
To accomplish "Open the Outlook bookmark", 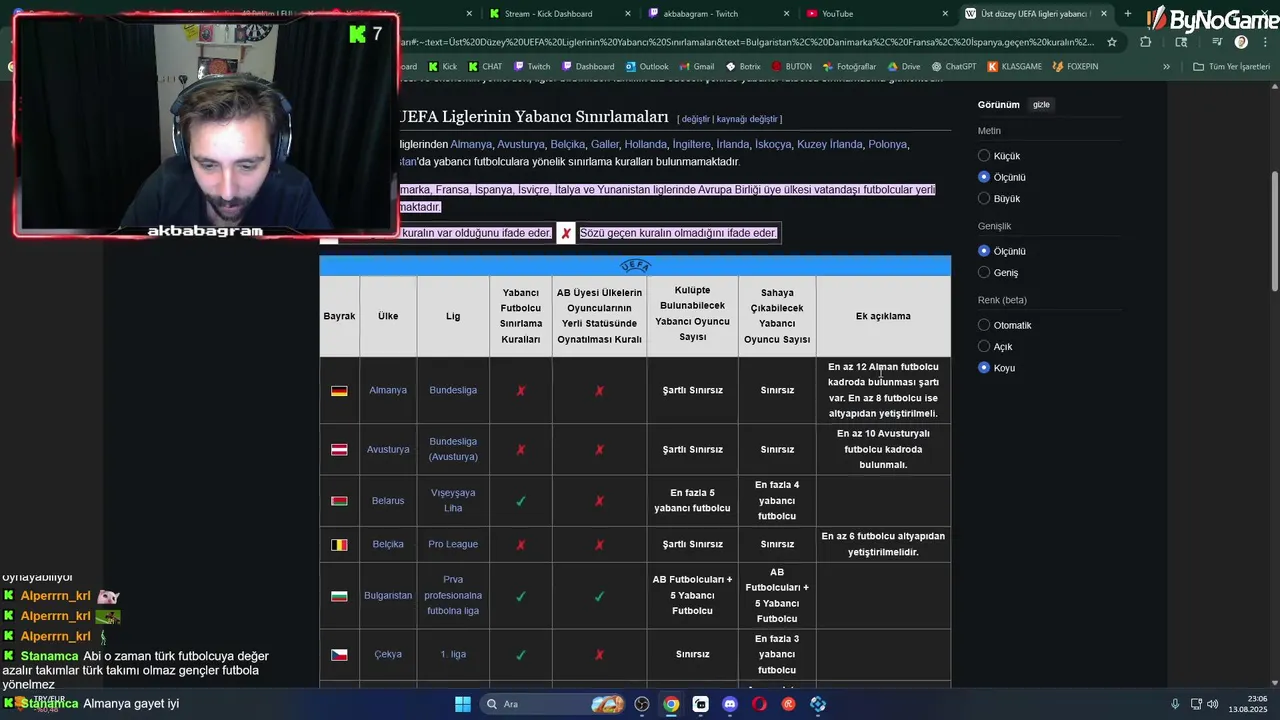I will pyautogui.click(x=647, y=67).
